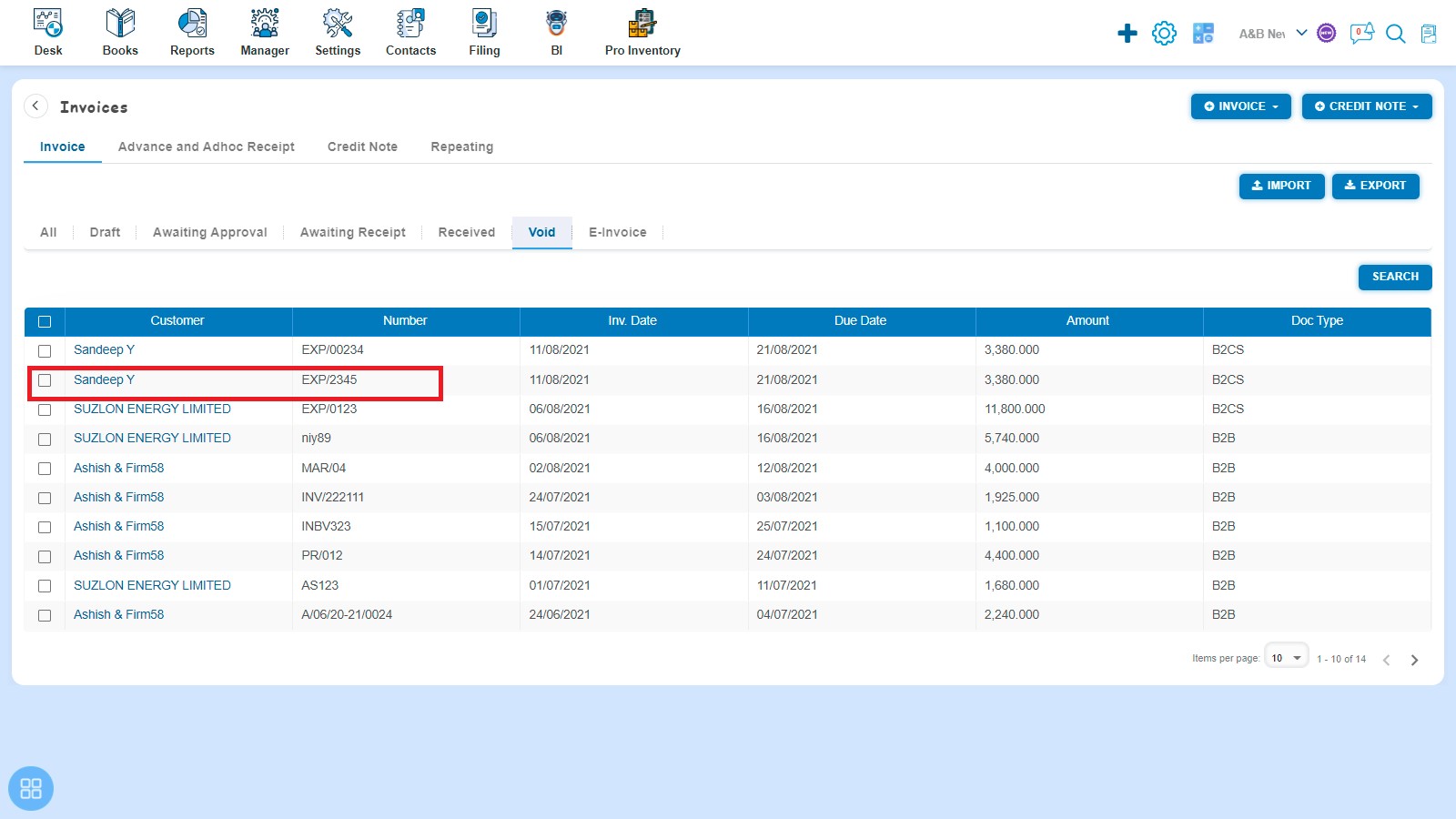Image resolution: width=1456 pixels, height=819 pixels.
Task: Select the Void status tab
Action: pyautogui.click(x=541, y=232)
